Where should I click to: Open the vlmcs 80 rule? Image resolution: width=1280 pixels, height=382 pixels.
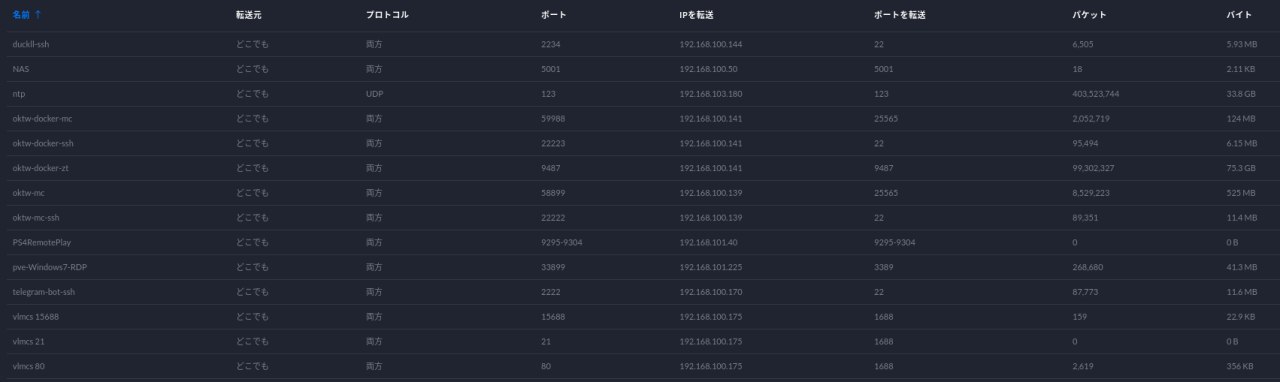640,366
